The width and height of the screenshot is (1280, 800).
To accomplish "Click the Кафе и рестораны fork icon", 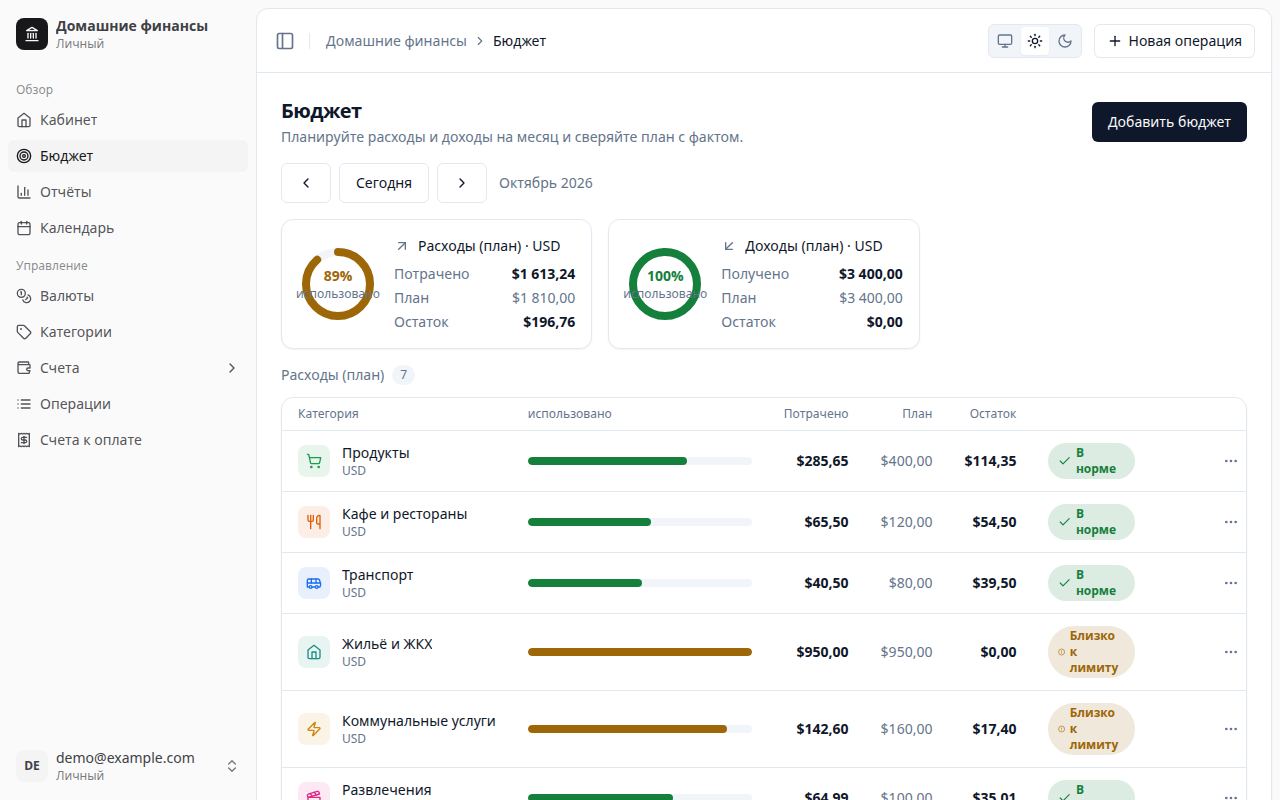I will point(314,522).
